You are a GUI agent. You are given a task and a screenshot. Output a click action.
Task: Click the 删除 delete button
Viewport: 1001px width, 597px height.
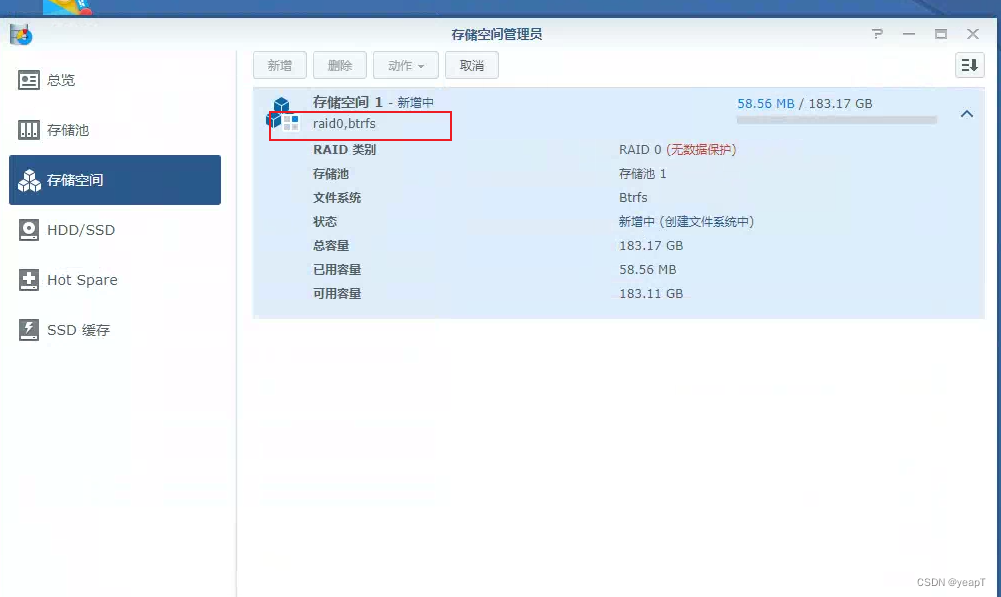[340, 65]
